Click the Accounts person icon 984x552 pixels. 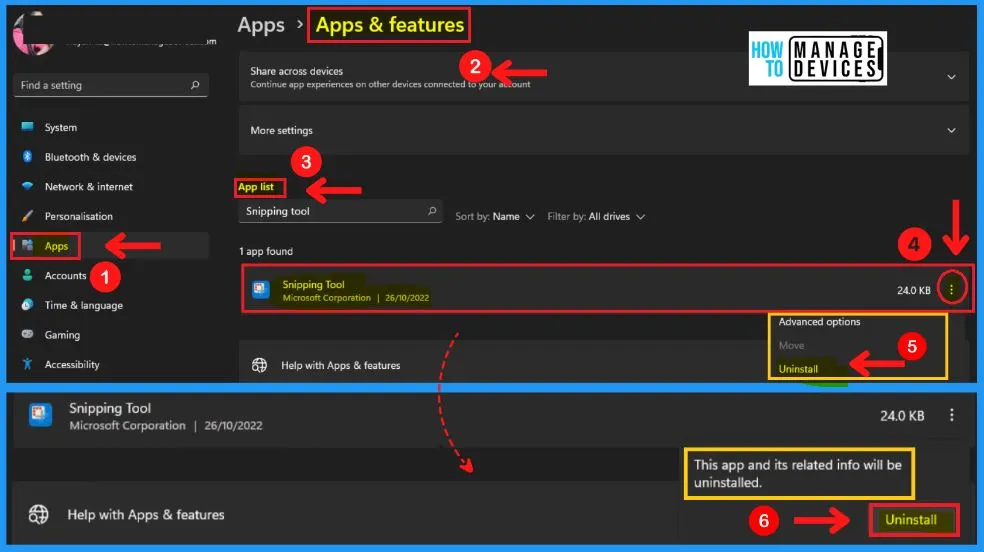pos(27,275)
